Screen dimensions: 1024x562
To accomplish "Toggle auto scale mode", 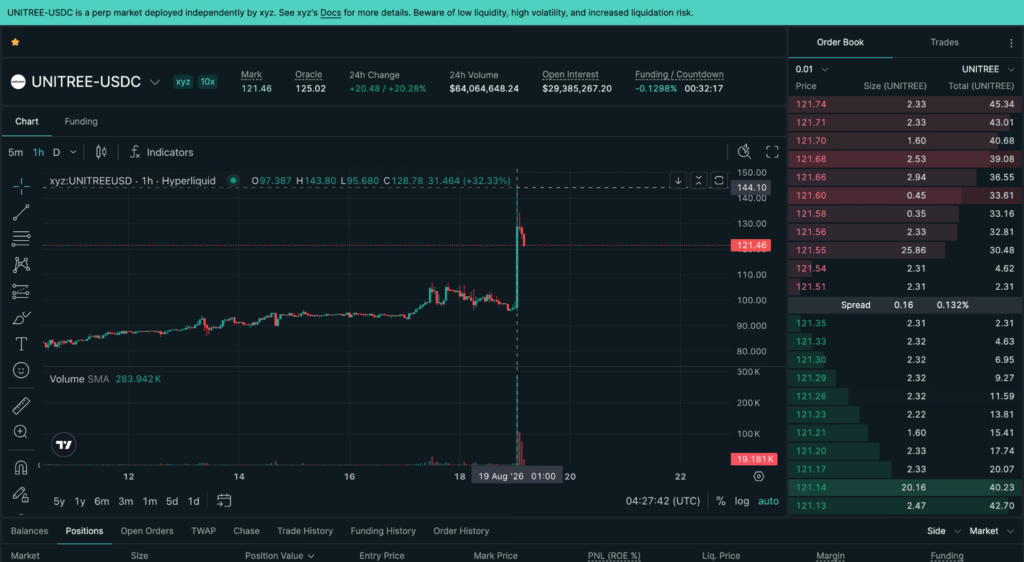I will click(x=768, y=501).
